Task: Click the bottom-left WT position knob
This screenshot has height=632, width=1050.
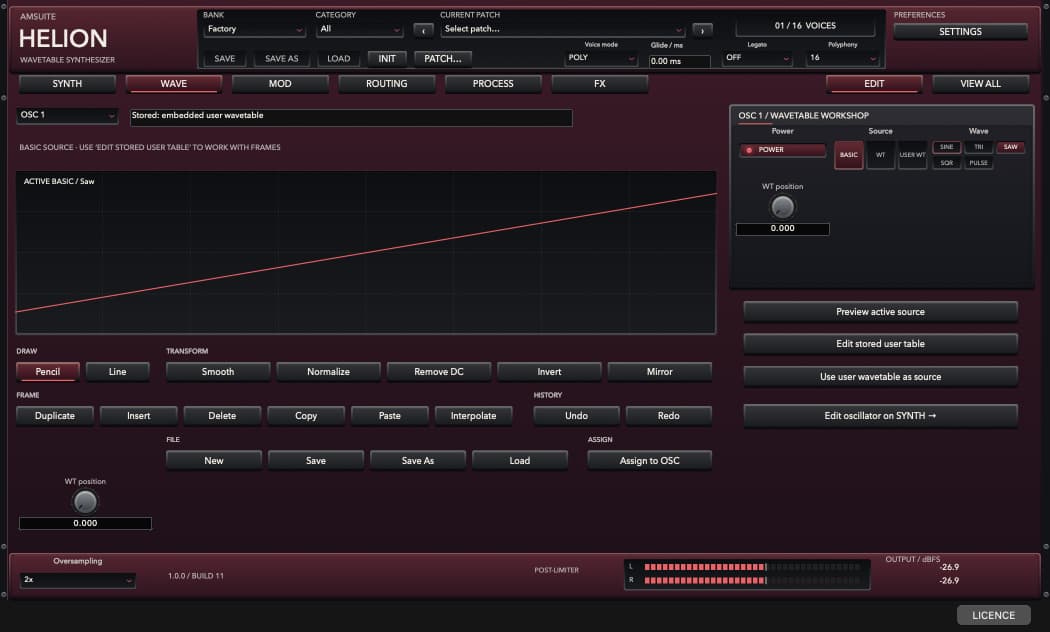Action: 85,501
